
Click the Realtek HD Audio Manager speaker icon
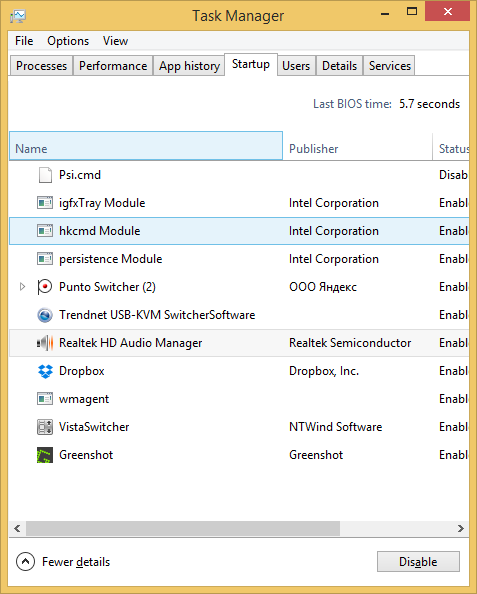click(45, 343)
